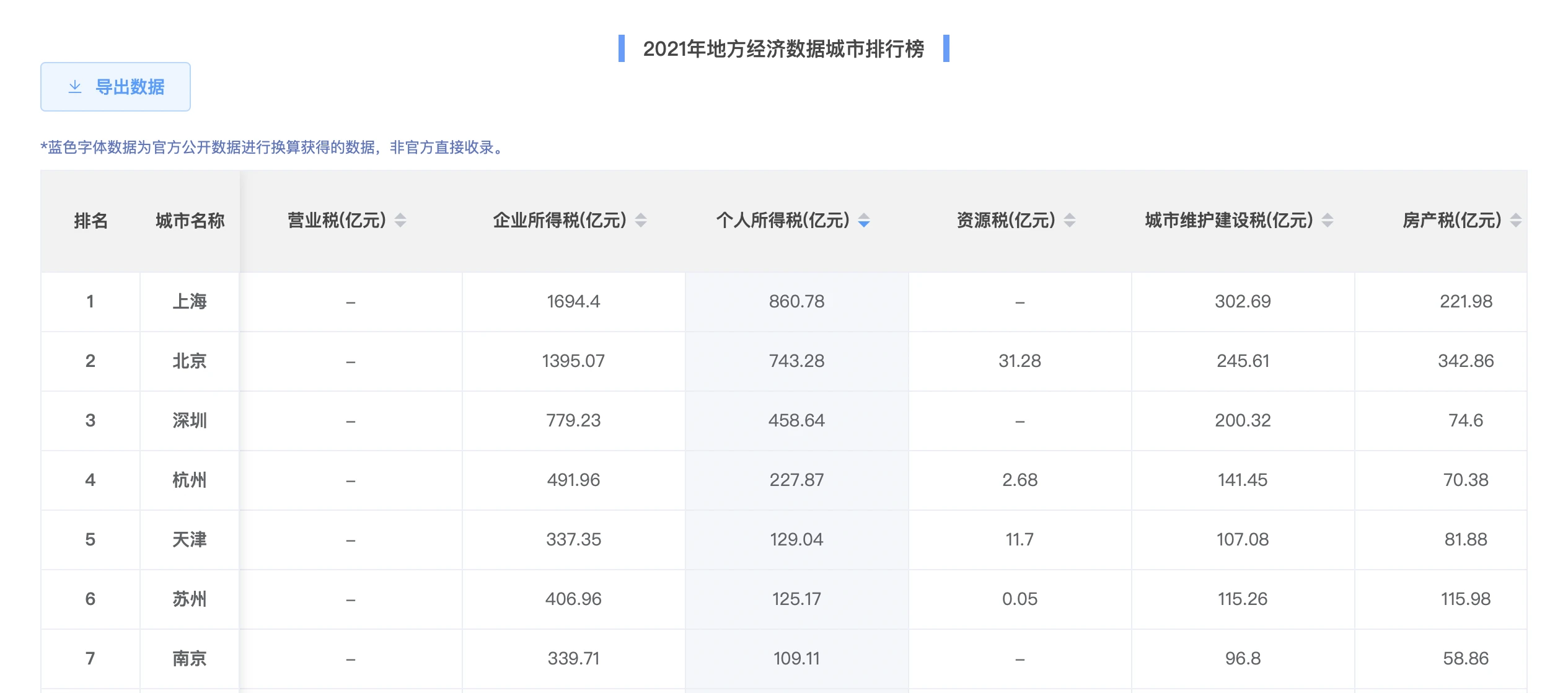Sort by 城市维护建设税 column arrows
Screen dimensions: 1568x693
tap(1328, 220)
